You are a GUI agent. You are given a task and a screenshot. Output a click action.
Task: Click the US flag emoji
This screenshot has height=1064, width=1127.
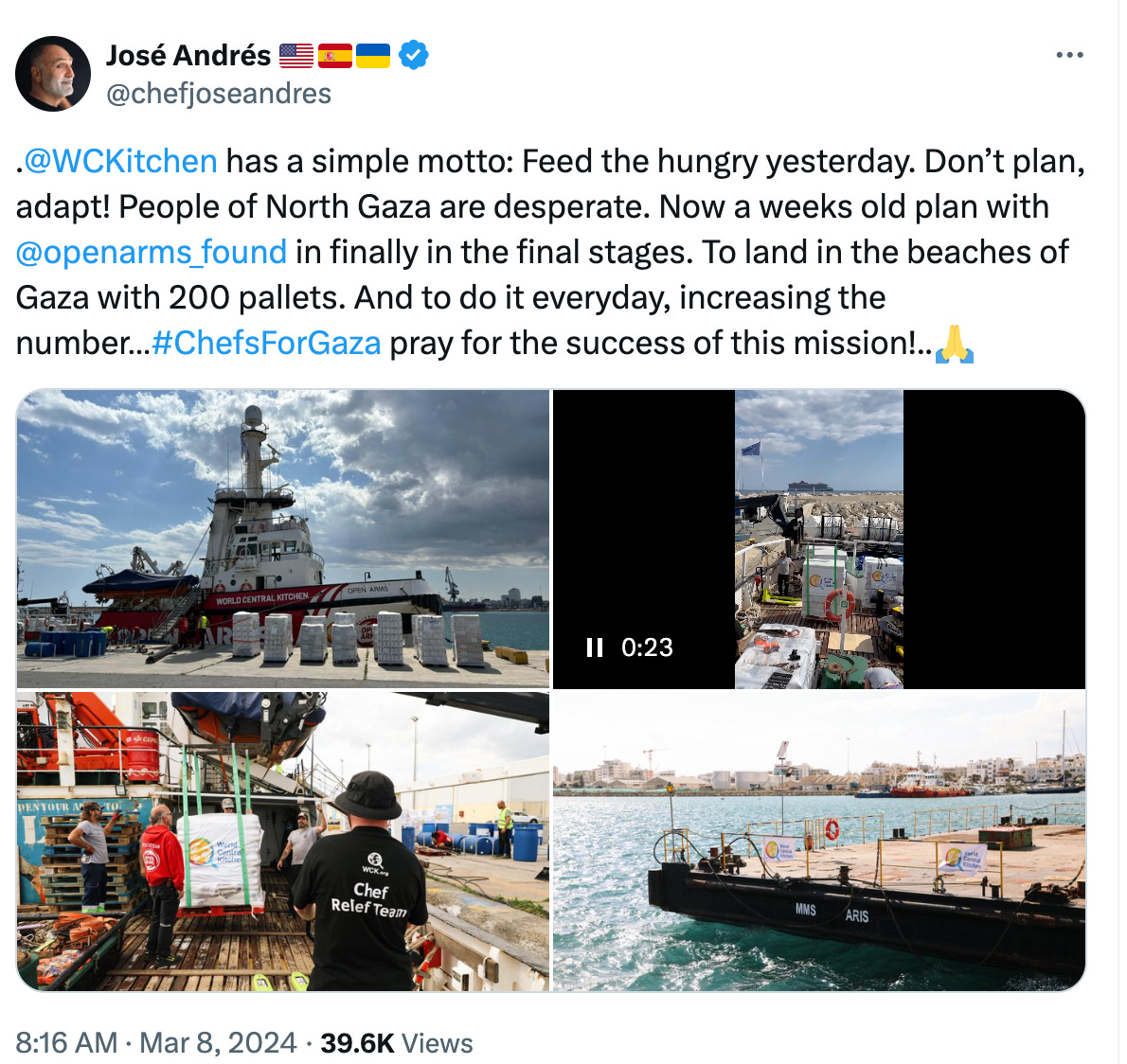[296, 55]
